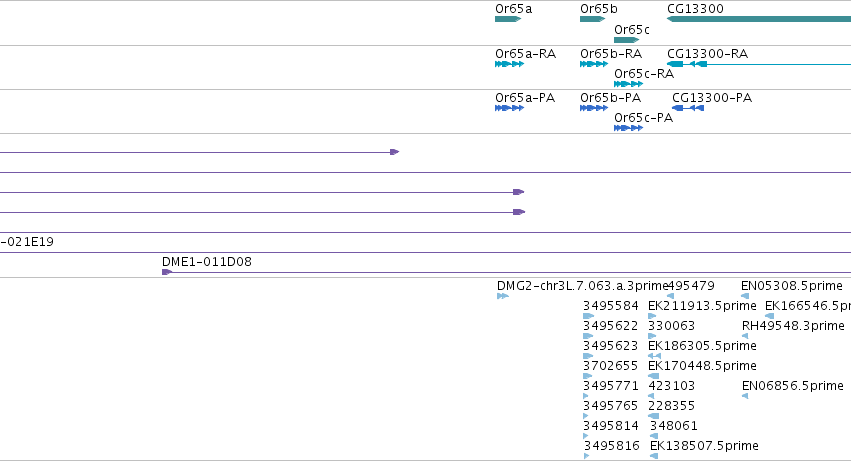Click the Or65b gene label
Image resolution: width=851 pixels, height=461 pixels.
pos(599,9)
